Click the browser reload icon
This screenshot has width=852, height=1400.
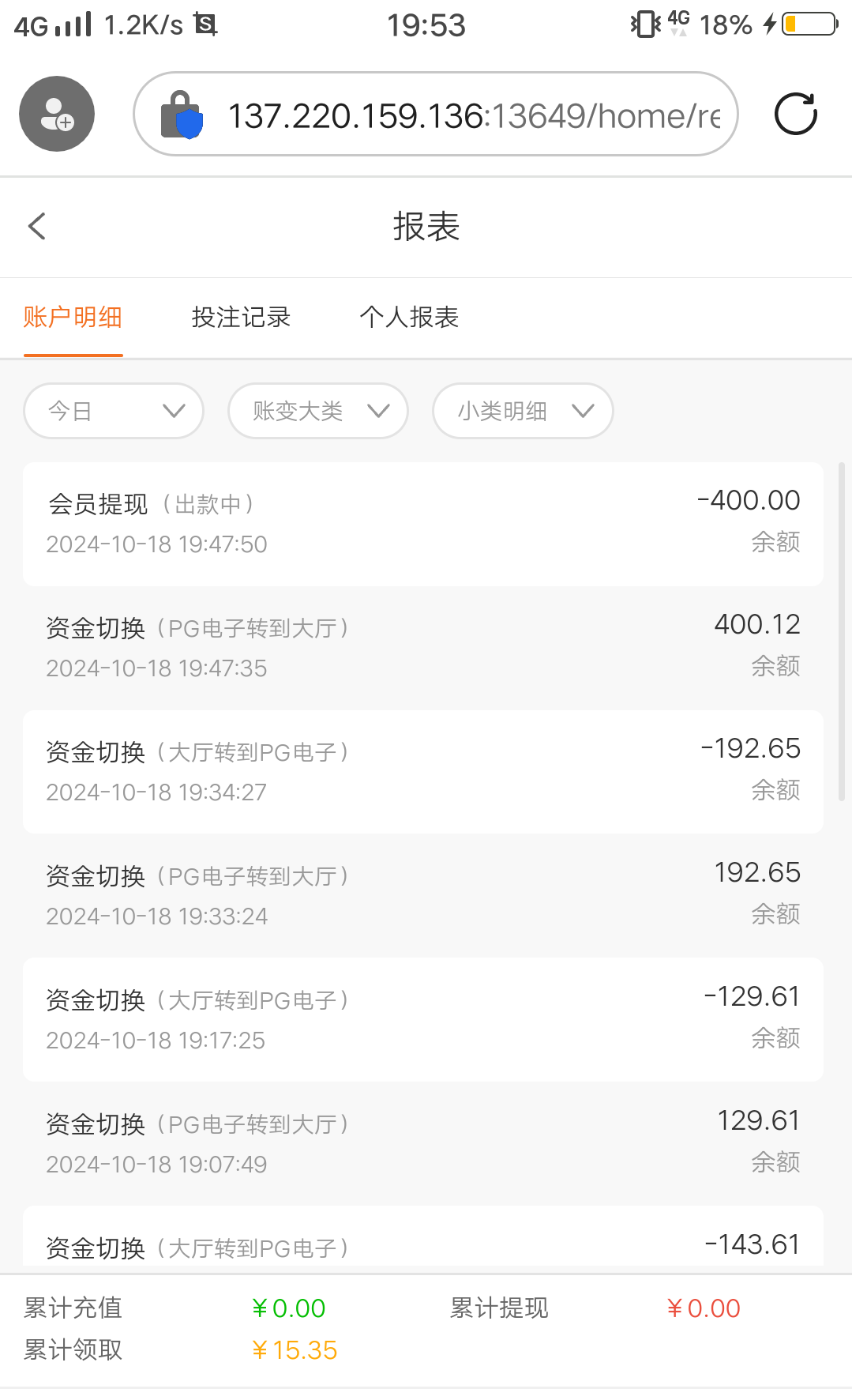pyautogui.click(x=795, y=114)
